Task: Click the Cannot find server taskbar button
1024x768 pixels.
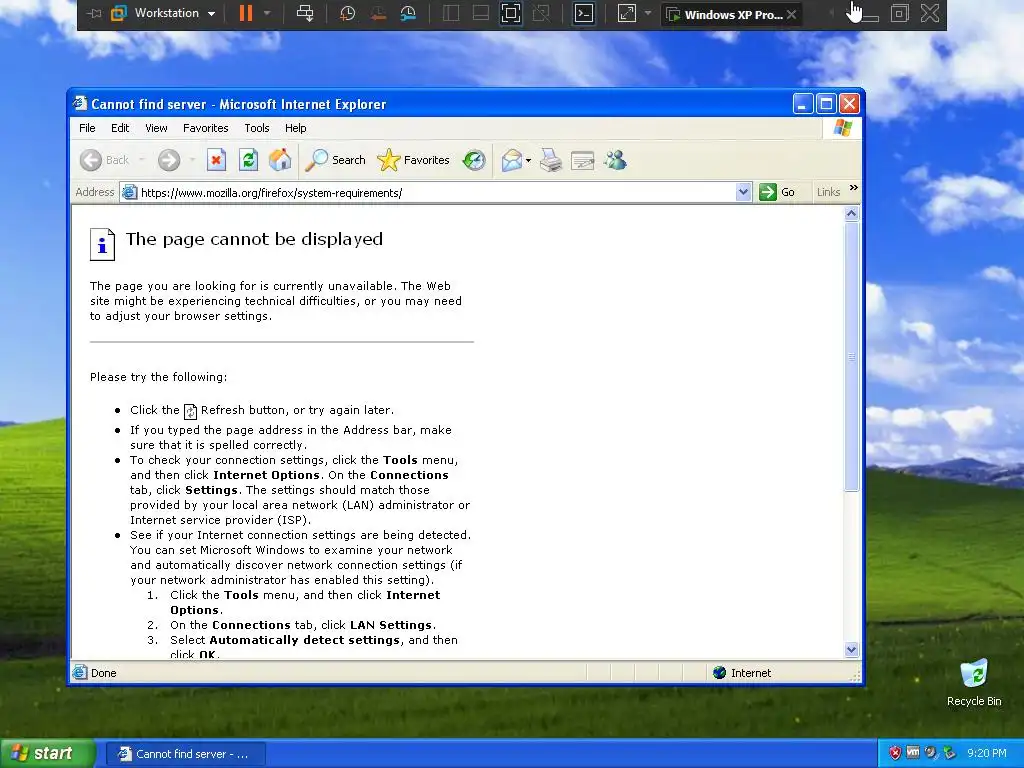Action: pos(185,754)
